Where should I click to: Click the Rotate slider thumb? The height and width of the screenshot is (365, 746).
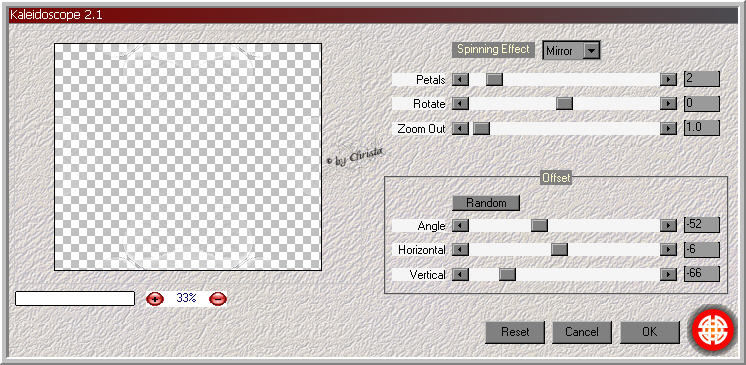(564, 103)
